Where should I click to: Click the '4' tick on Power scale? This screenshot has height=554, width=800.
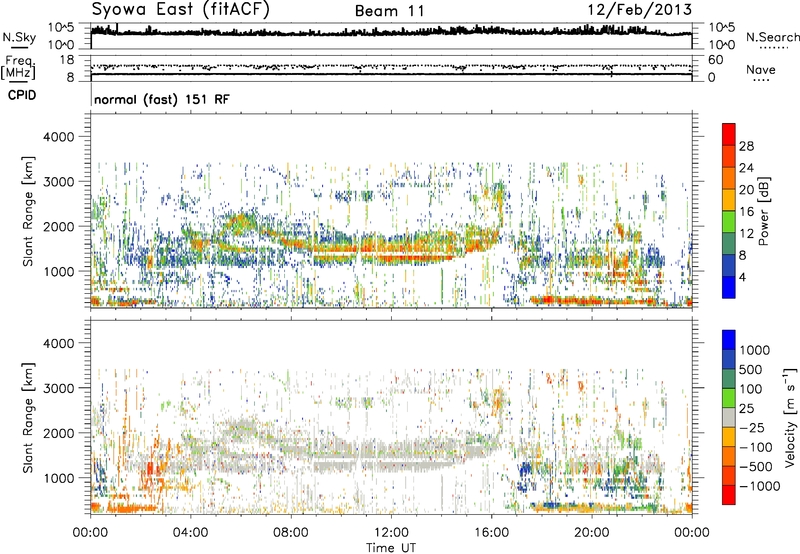pyautogui.click(x=743, y=278)
